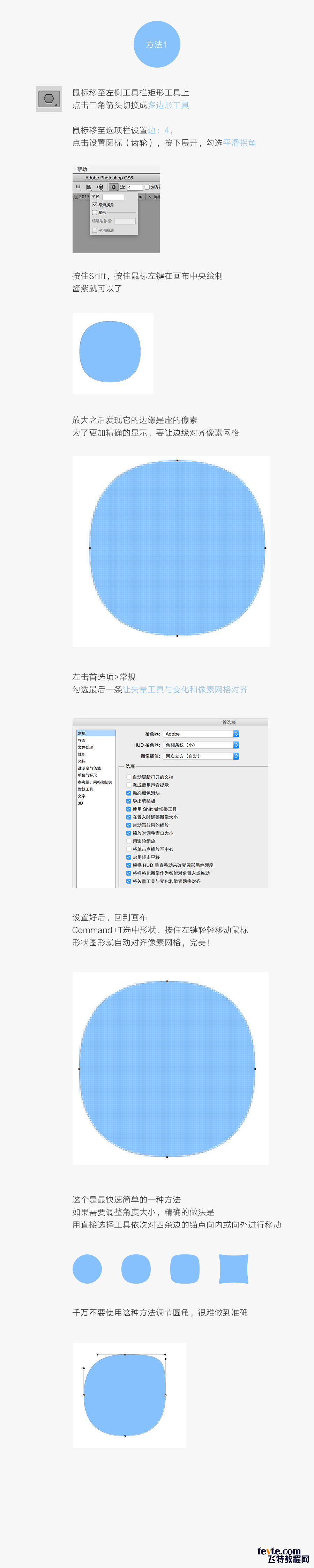
Task: Open the HUD 拾色器 dropdown
Action: point(201,745)
